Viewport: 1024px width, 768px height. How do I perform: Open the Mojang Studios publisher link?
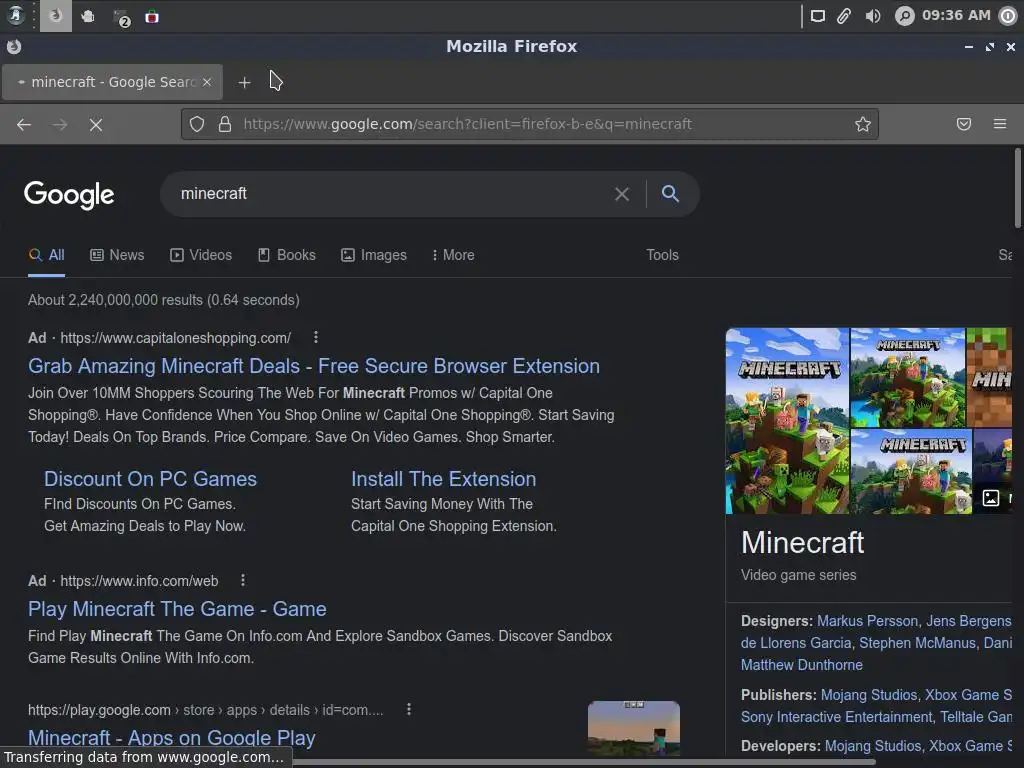869,695
